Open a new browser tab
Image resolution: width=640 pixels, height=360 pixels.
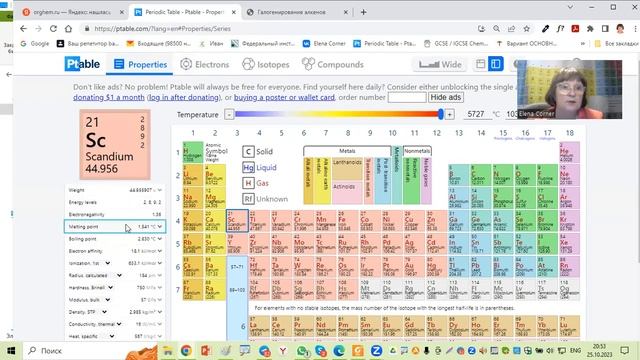[363, 12]
